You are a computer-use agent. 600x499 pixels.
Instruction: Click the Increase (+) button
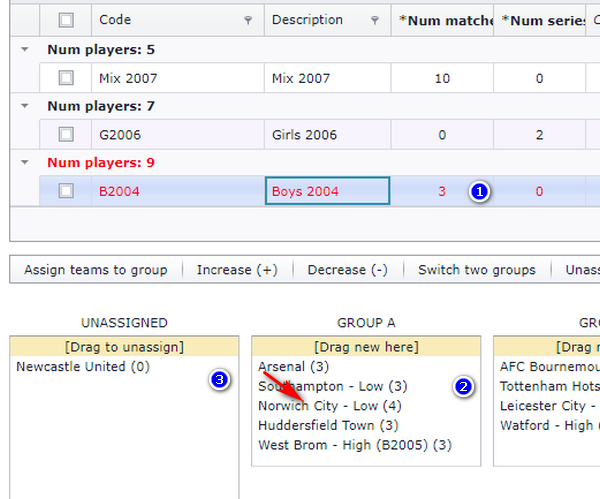pos(237,270)
